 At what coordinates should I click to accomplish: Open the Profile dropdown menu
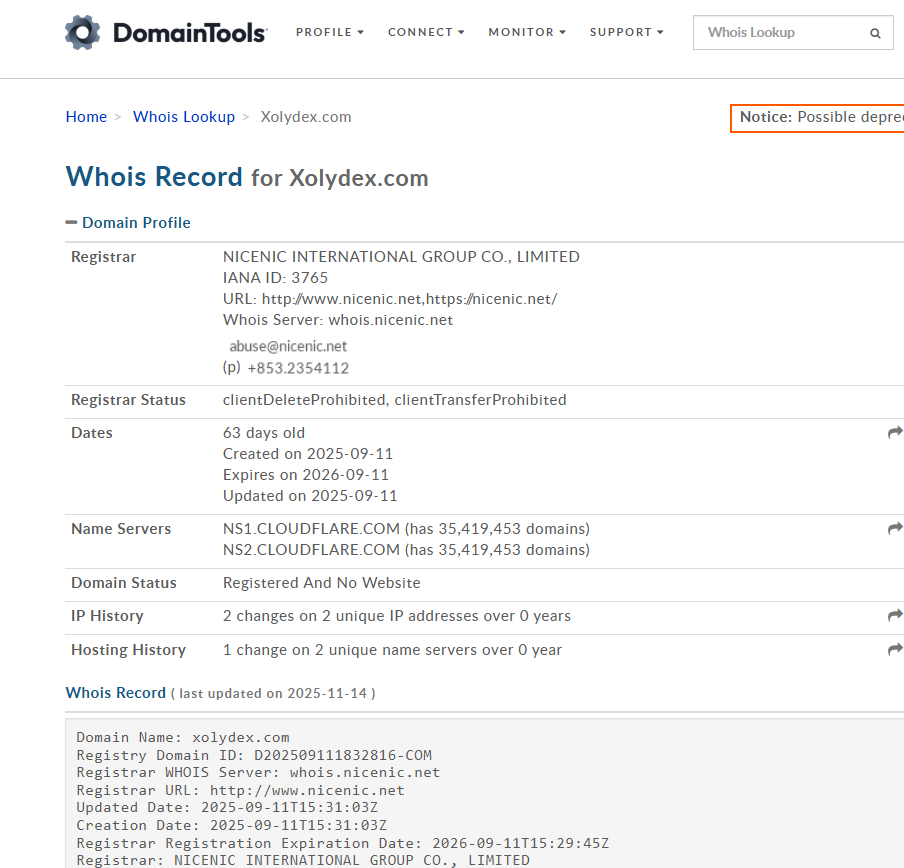tap(329, 32)
